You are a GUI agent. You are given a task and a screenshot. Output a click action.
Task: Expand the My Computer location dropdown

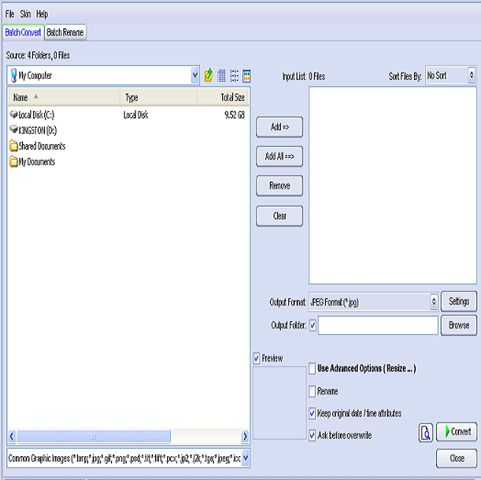coord(195,76)
